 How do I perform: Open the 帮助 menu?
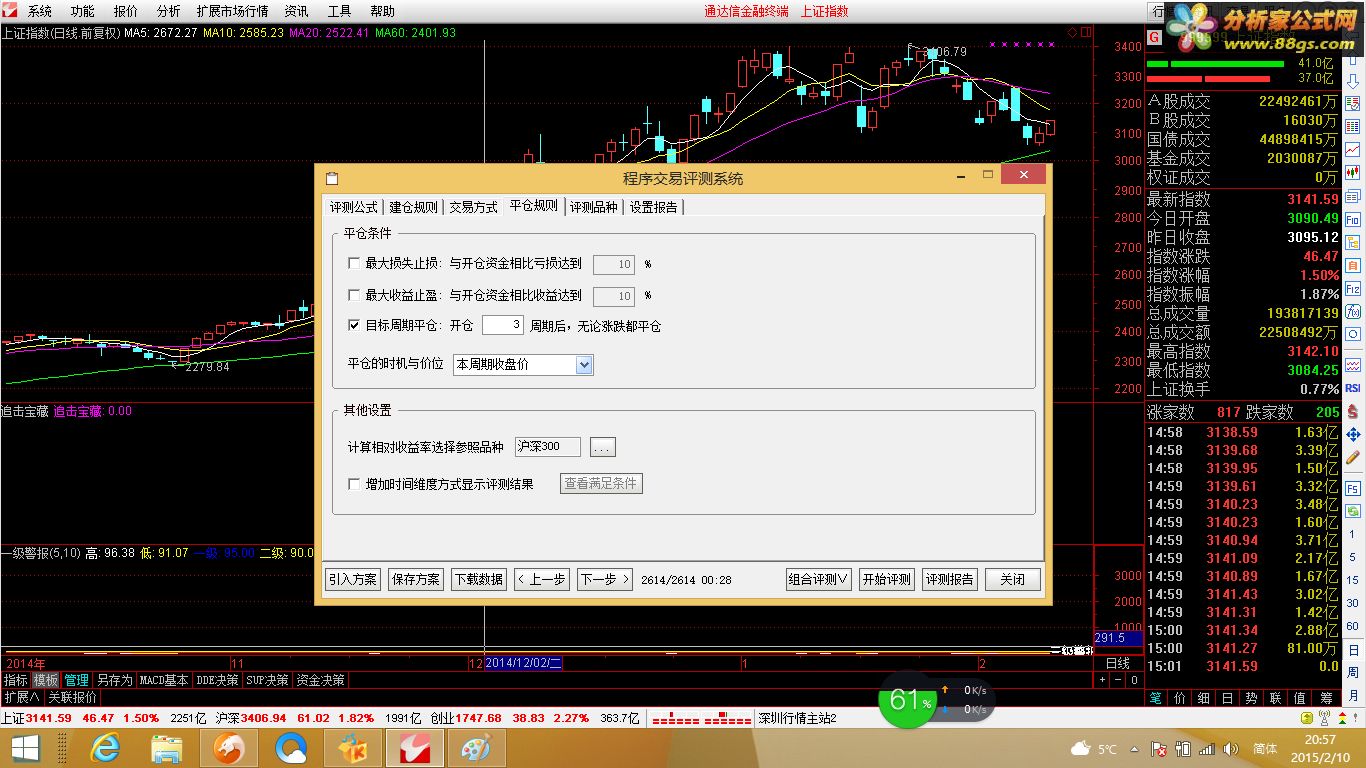pos(382,11)
